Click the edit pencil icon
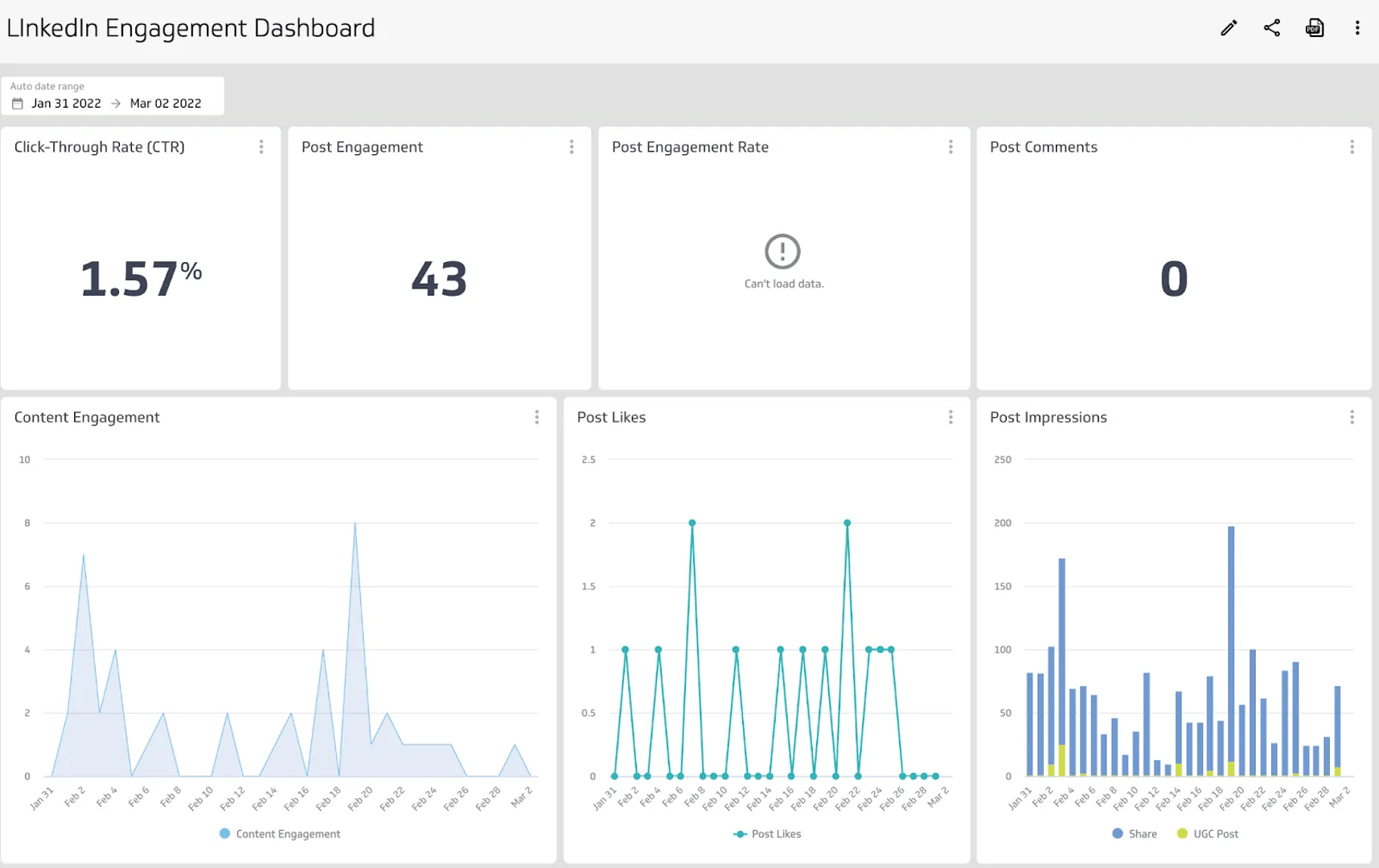The width and height of the screenshot is (1379, 868). click(1228, 27)
